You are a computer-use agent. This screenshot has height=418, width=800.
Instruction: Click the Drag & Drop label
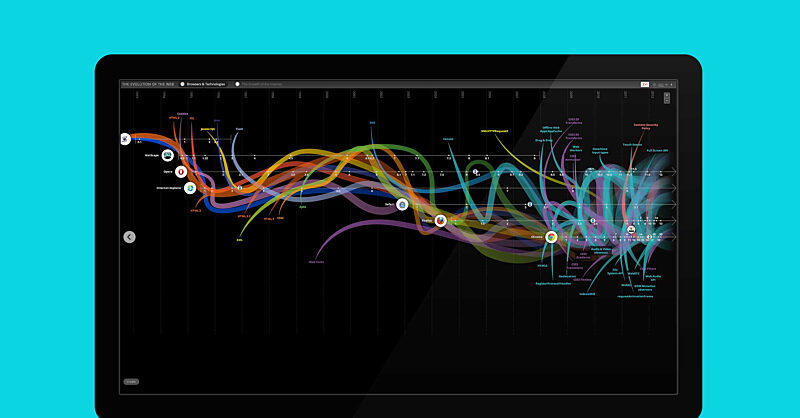[x=543, y=140]
